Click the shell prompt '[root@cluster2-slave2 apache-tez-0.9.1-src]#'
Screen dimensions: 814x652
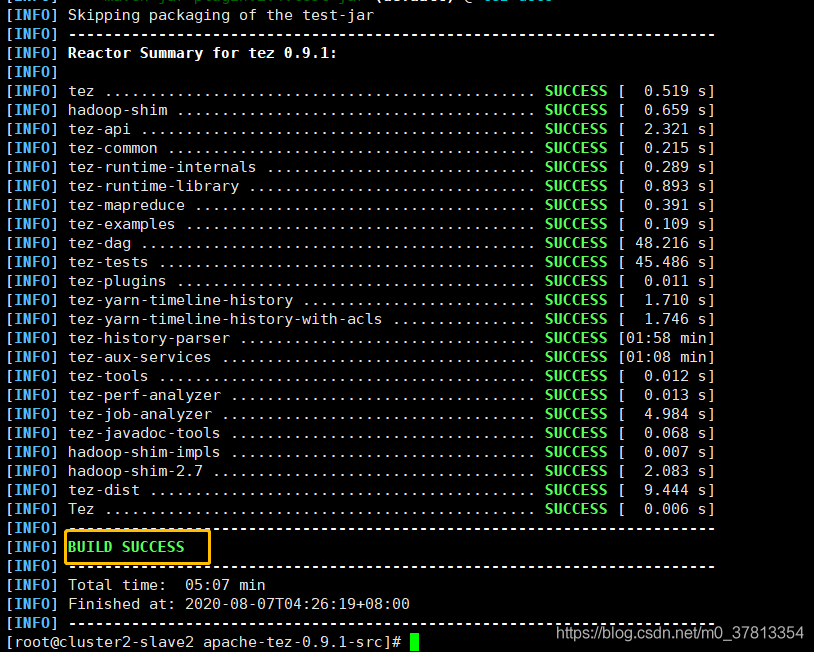point(204,642)
